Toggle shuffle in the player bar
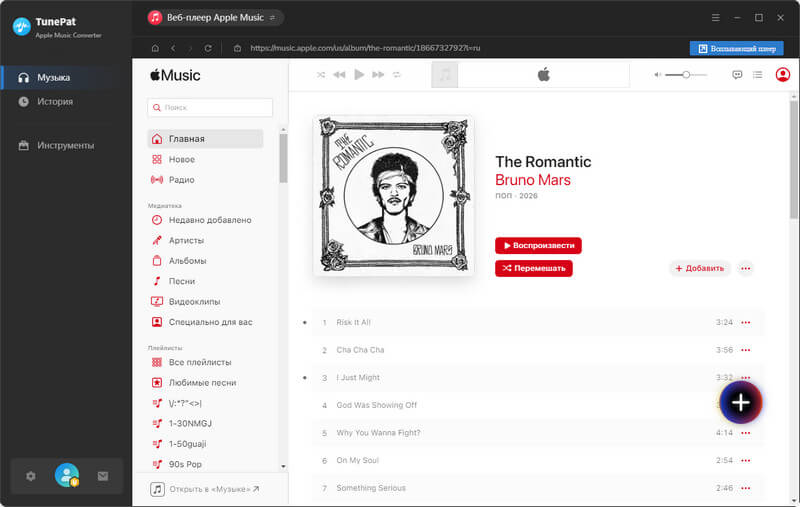 (x=321, y=75)
